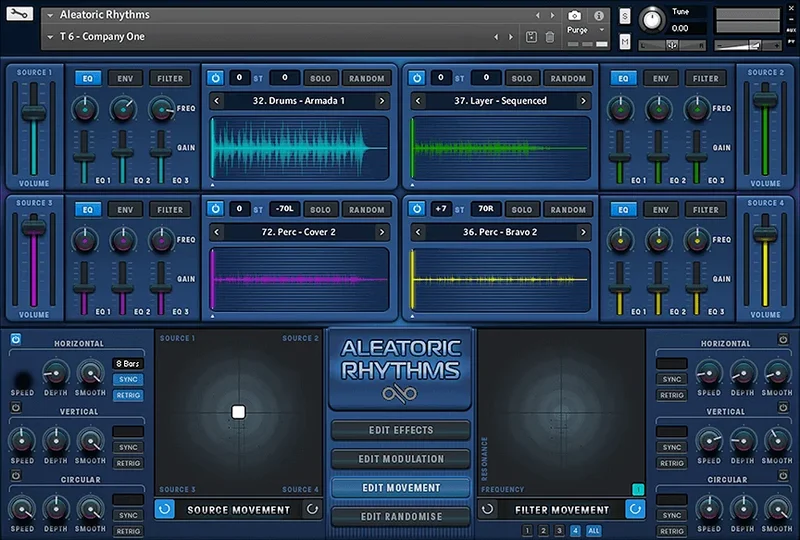
Task: Go to previous preset arrow beside T 6 - Company One
Action: [496, 37]
